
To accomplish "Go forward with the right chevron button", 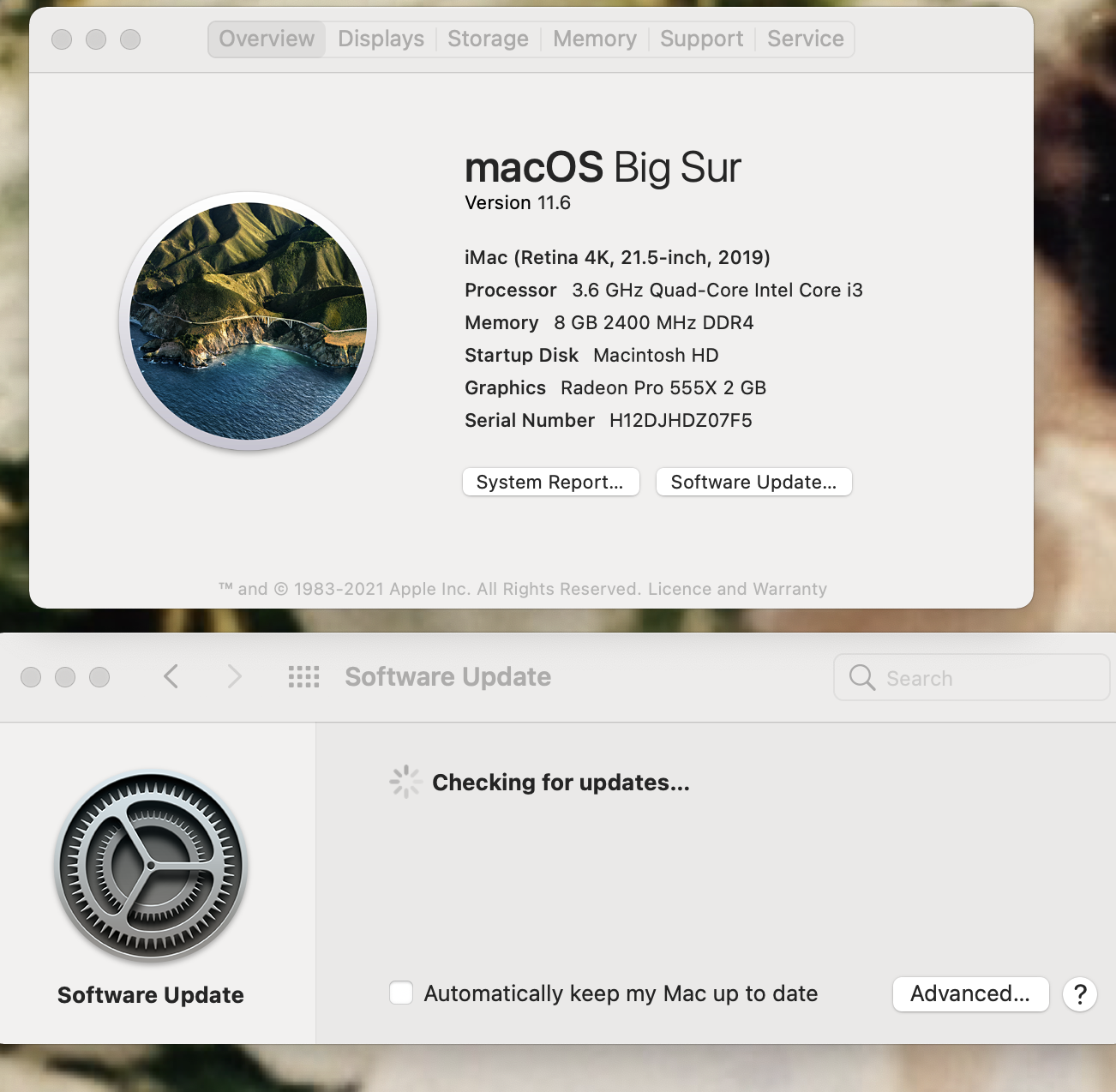I will [234, 676].
